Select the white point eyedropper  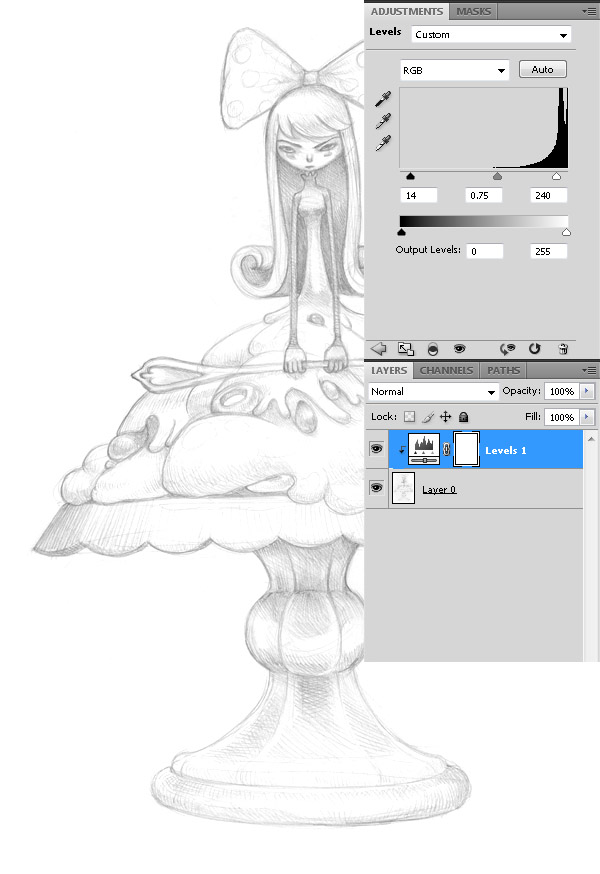coord(382,143)
